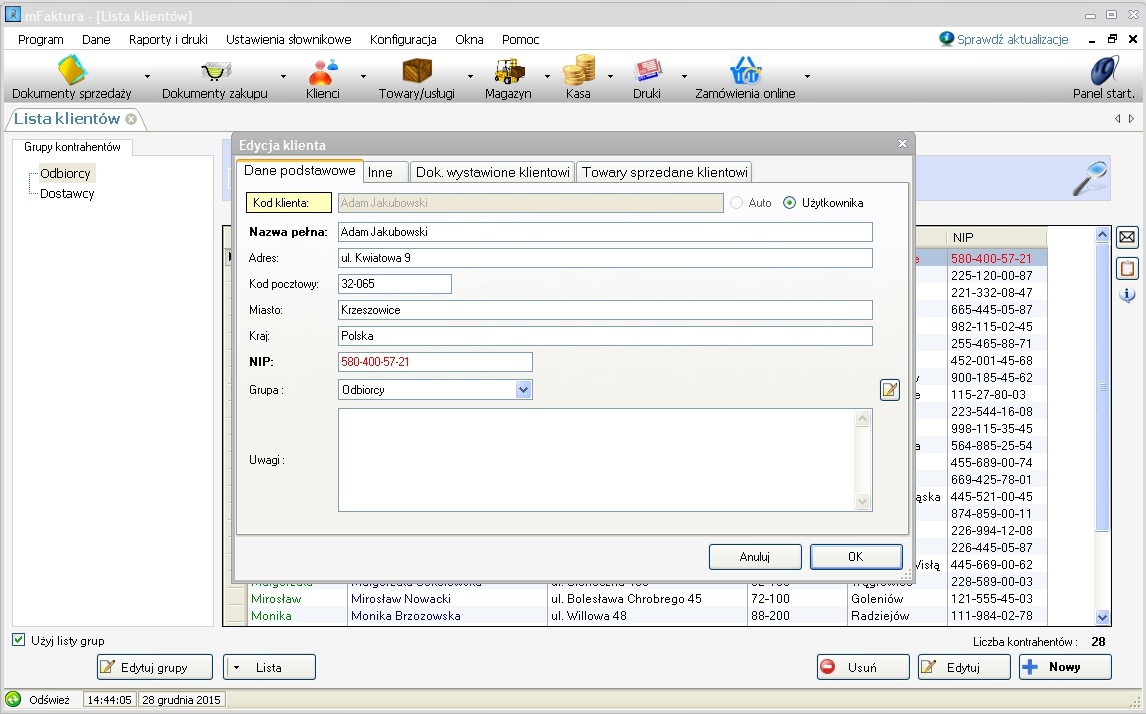Expand the Grupa dropdown list
The height and width of the screenshot is (714, 1146).
[x=523, y=390]
